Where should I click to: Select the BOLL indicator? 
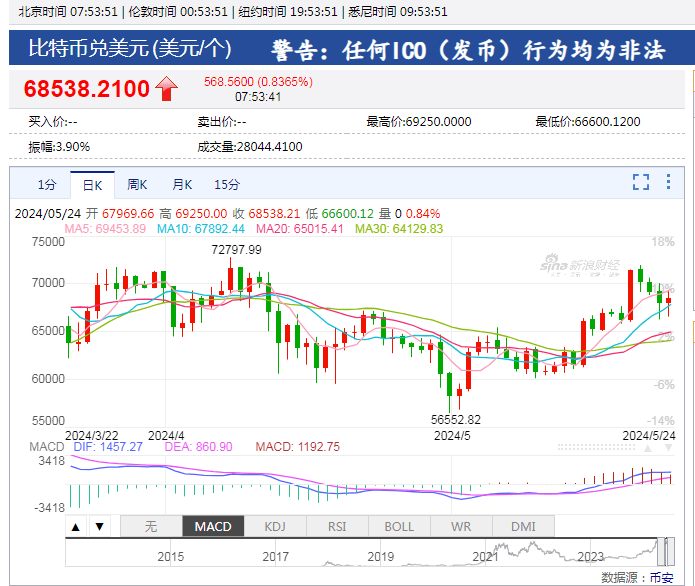tap(399, 526)
